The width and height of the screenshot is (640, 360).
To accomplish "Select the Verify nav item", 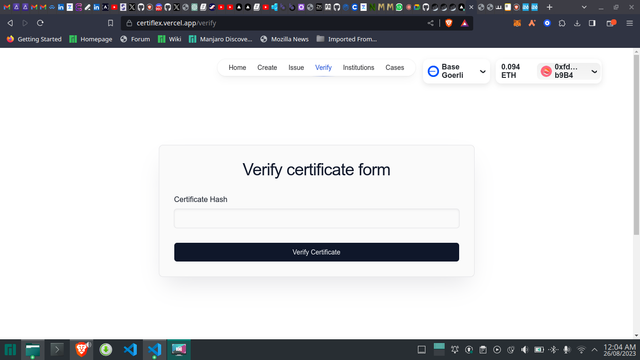I will coord(323,68).
